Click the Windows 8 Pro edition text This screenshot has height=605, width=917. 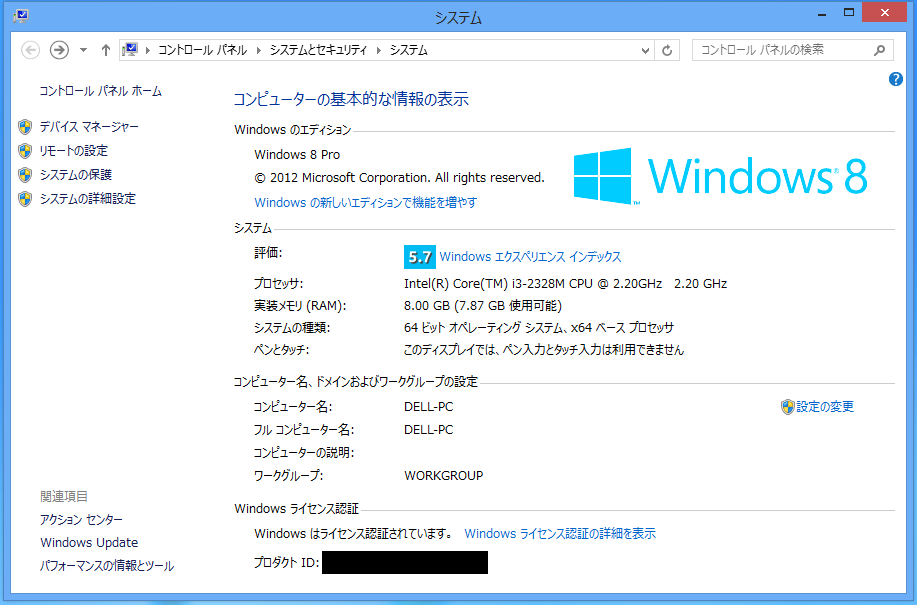[x=297, y=155]
